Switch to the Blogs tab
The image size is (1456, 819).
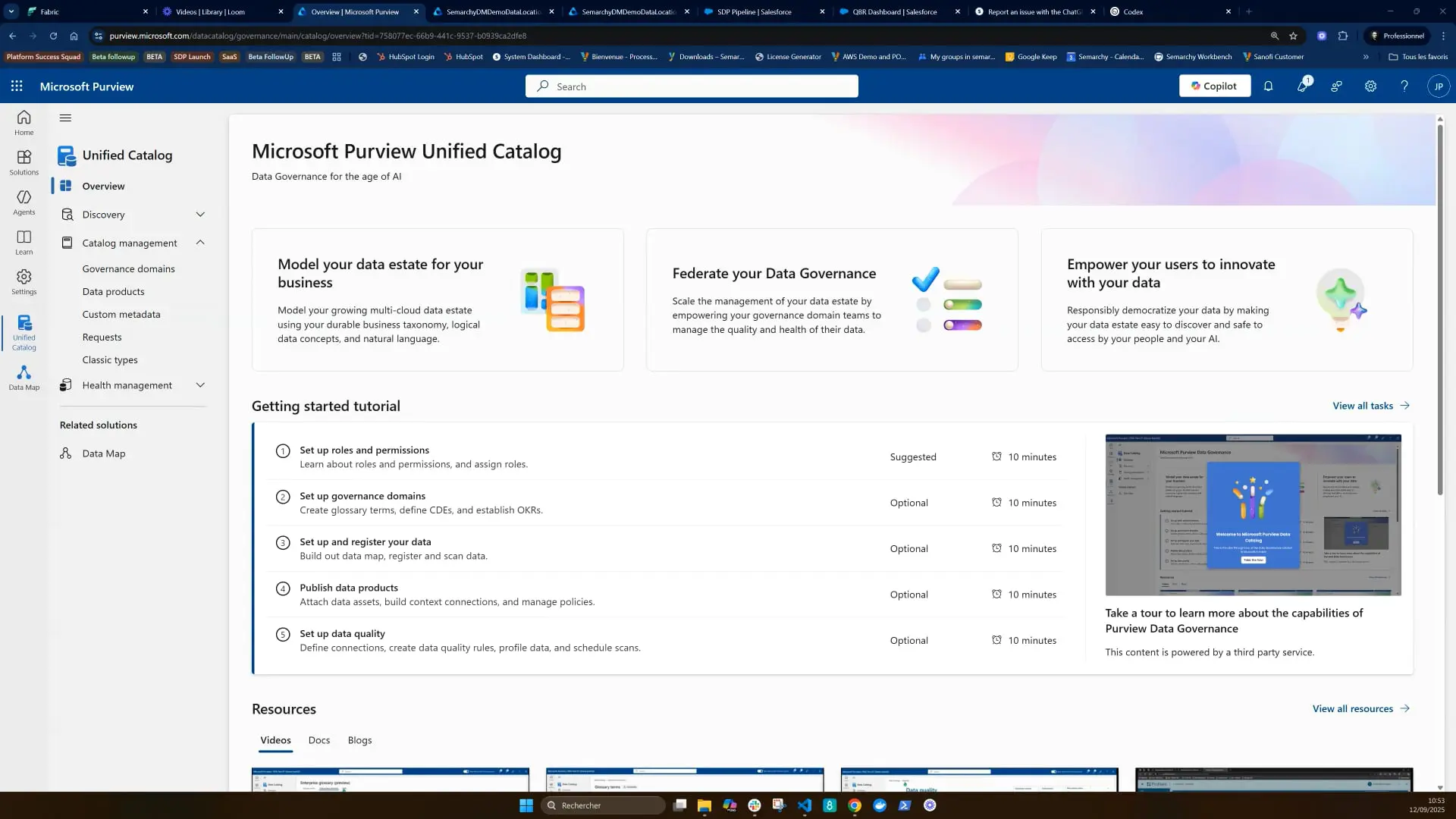359,740
